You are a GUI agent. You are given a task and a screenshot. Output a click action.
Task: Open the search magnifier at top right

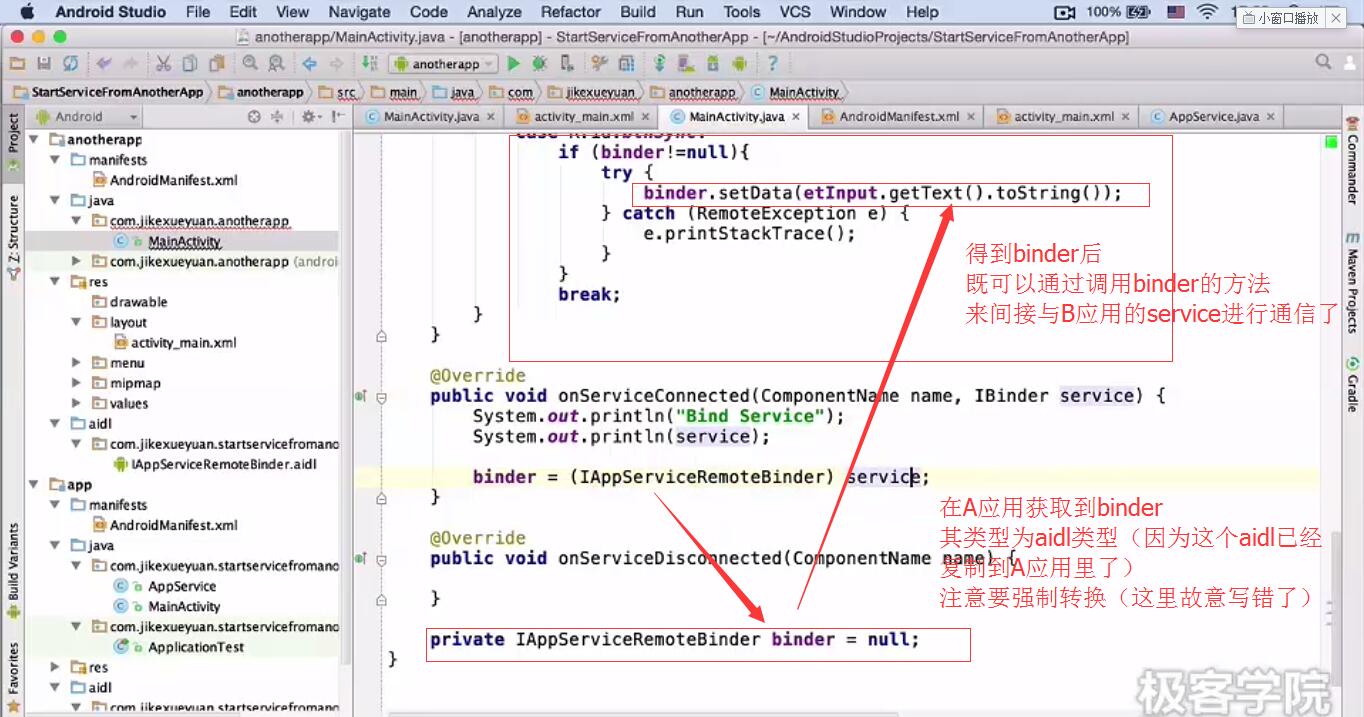tap(1324, 62)
